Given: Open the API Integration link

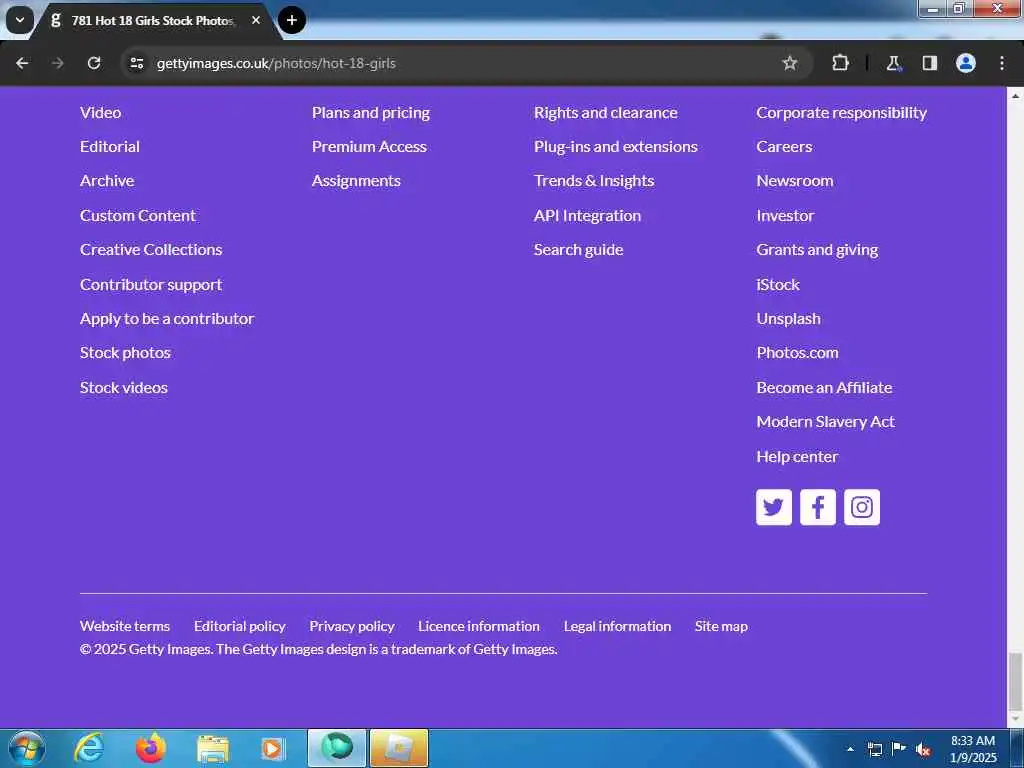Looking at the screenshot, I should click(x=587, y=216).
